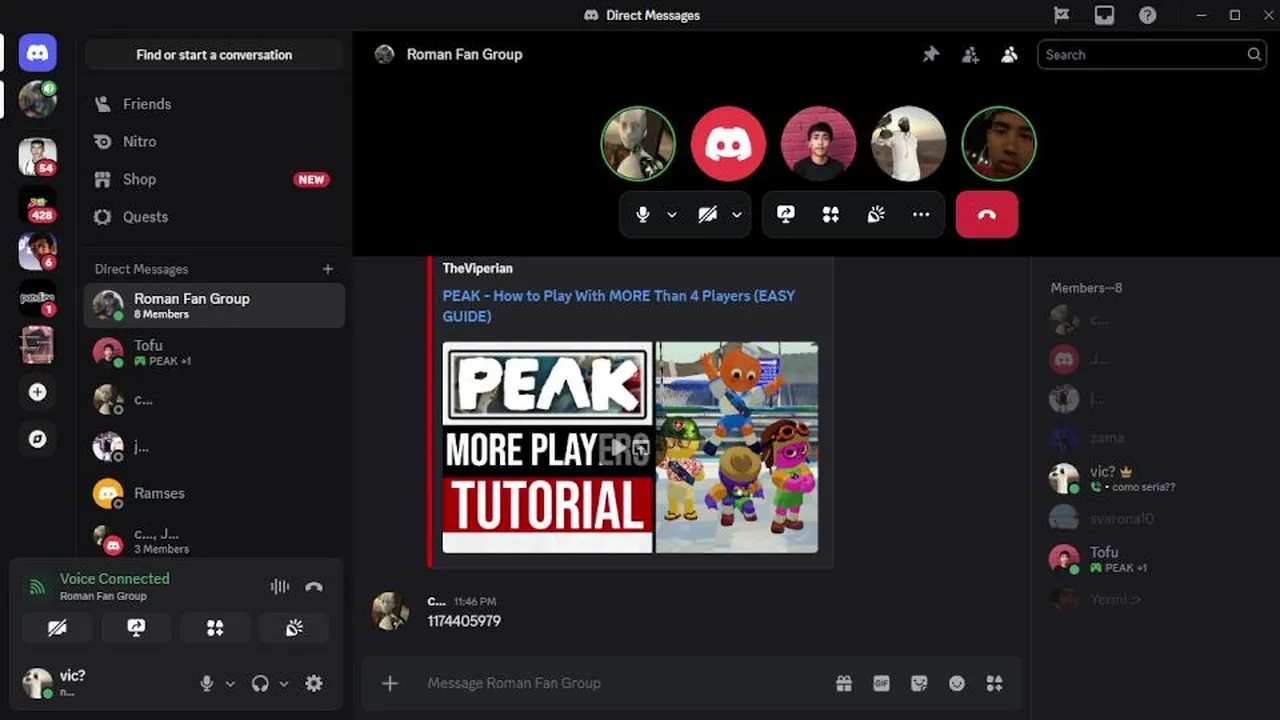Open Discord home Direct Messages icon
The height and width of the screenshot is (720, 1280).
pyautogui.click(x=37, y=52)
